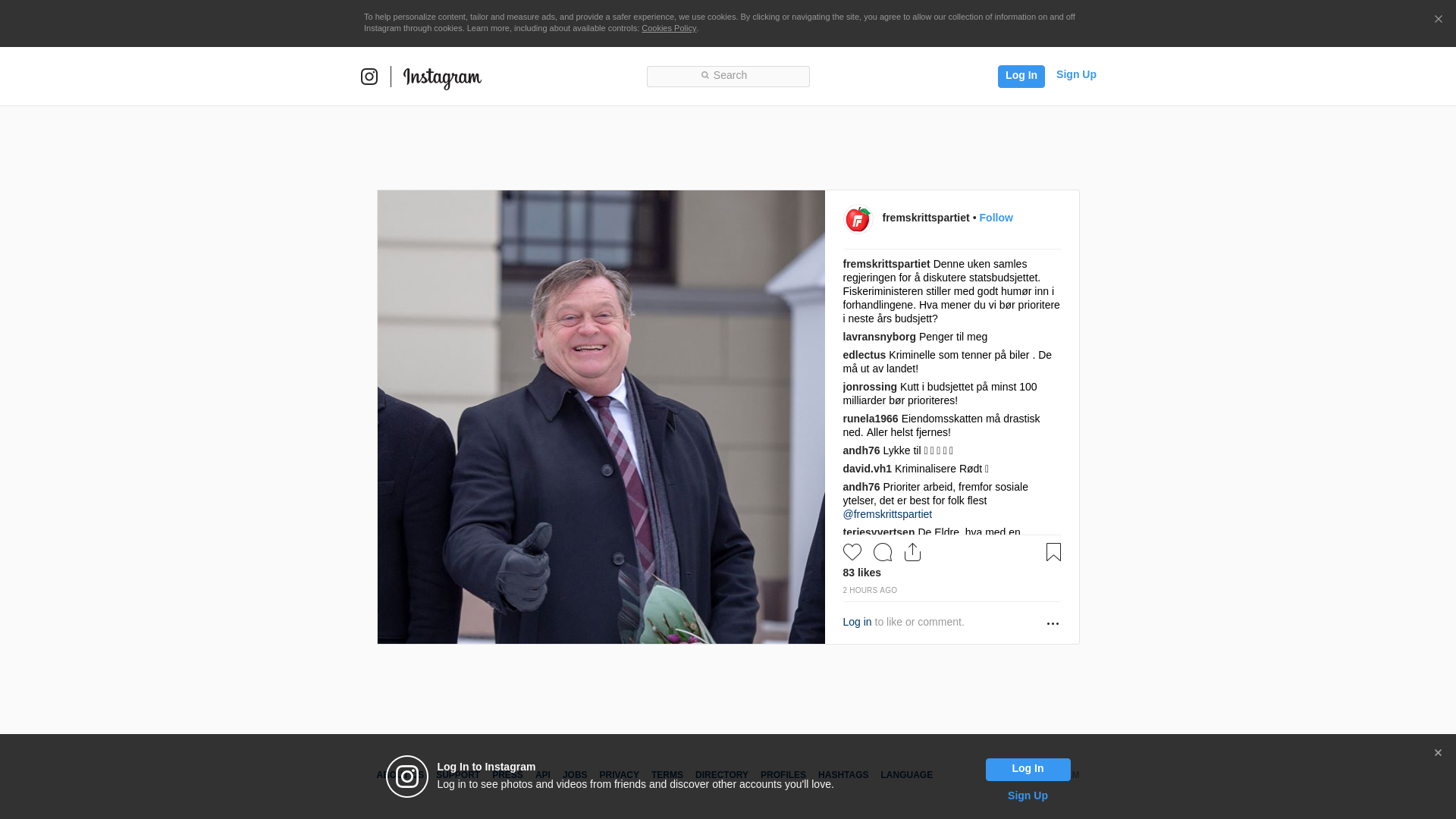Open the comment bubble icon
Screen dimensions: 1456x819
pyautogui.click(x=883, y=552)
